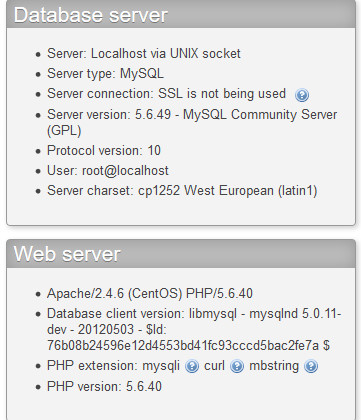Screen dimensions: 361x420
Task: Click the Database client version libmysql line
Action: [194, 329]
